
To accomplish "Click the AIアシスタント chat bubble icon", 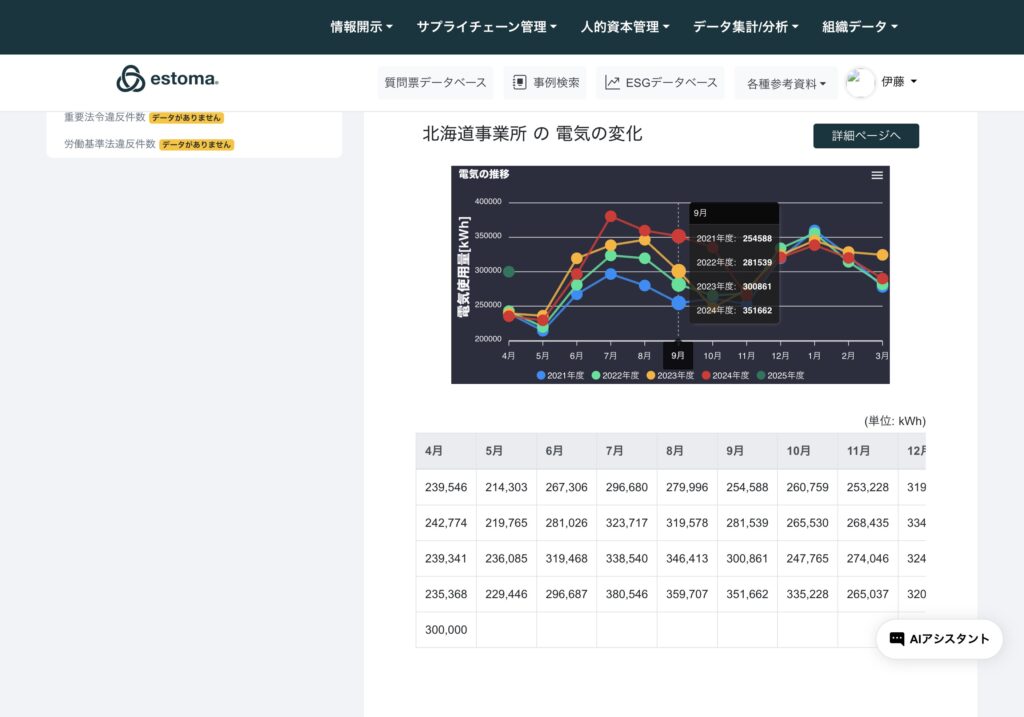I will click(x=897, y=639).
